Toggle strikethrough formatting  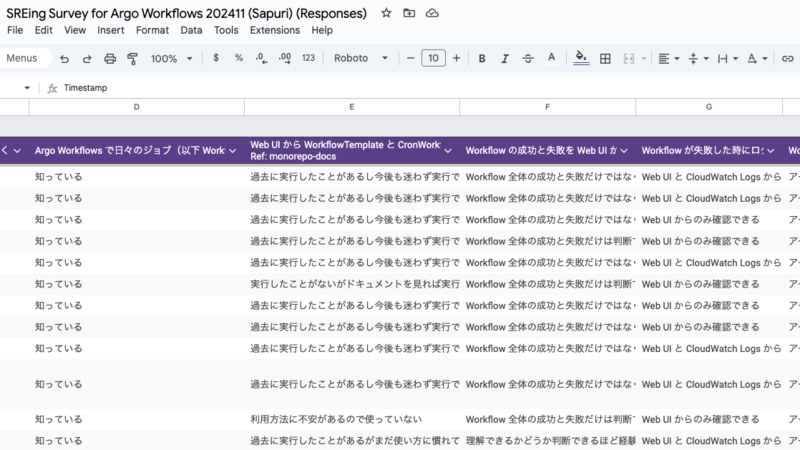pos(528,59)
